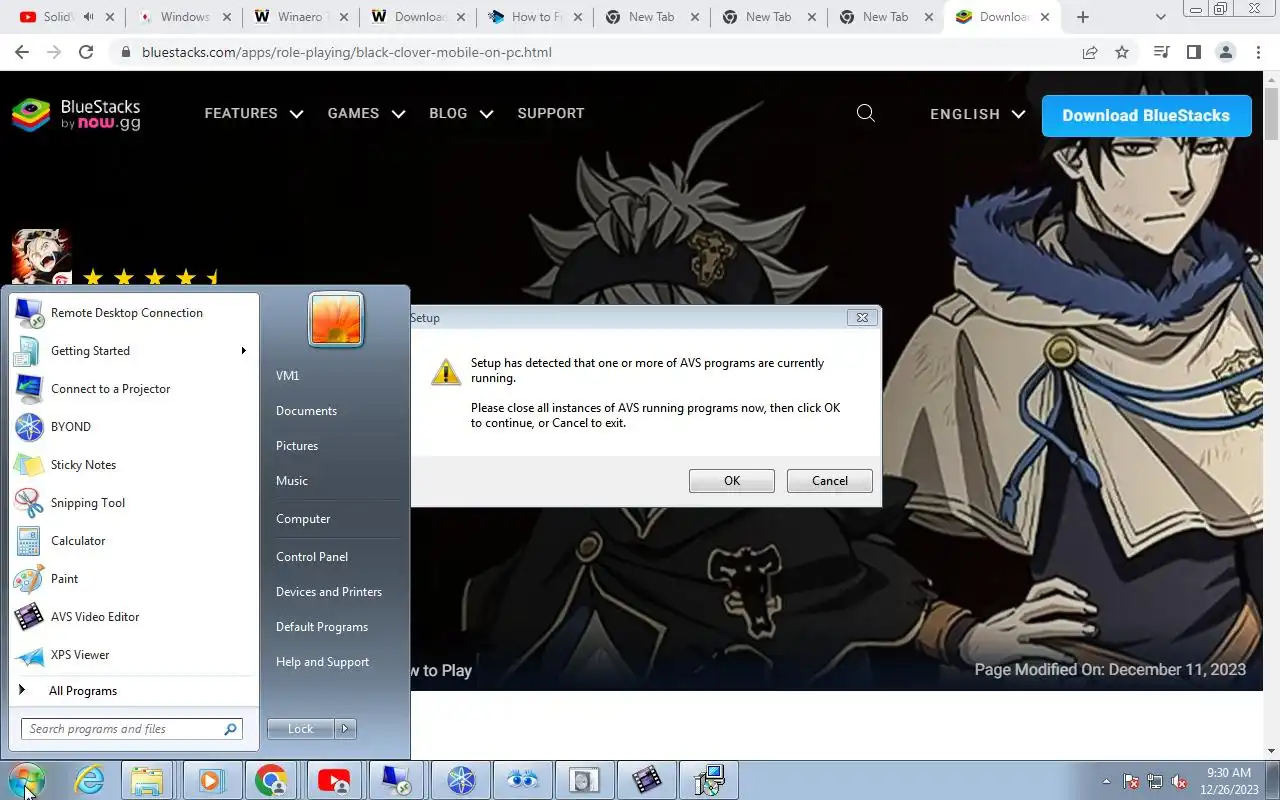Image resolution: width=1280 pixels, height=800 pixels.
Task: Click OK in the Setup dialog
Action: coord(732,481)
